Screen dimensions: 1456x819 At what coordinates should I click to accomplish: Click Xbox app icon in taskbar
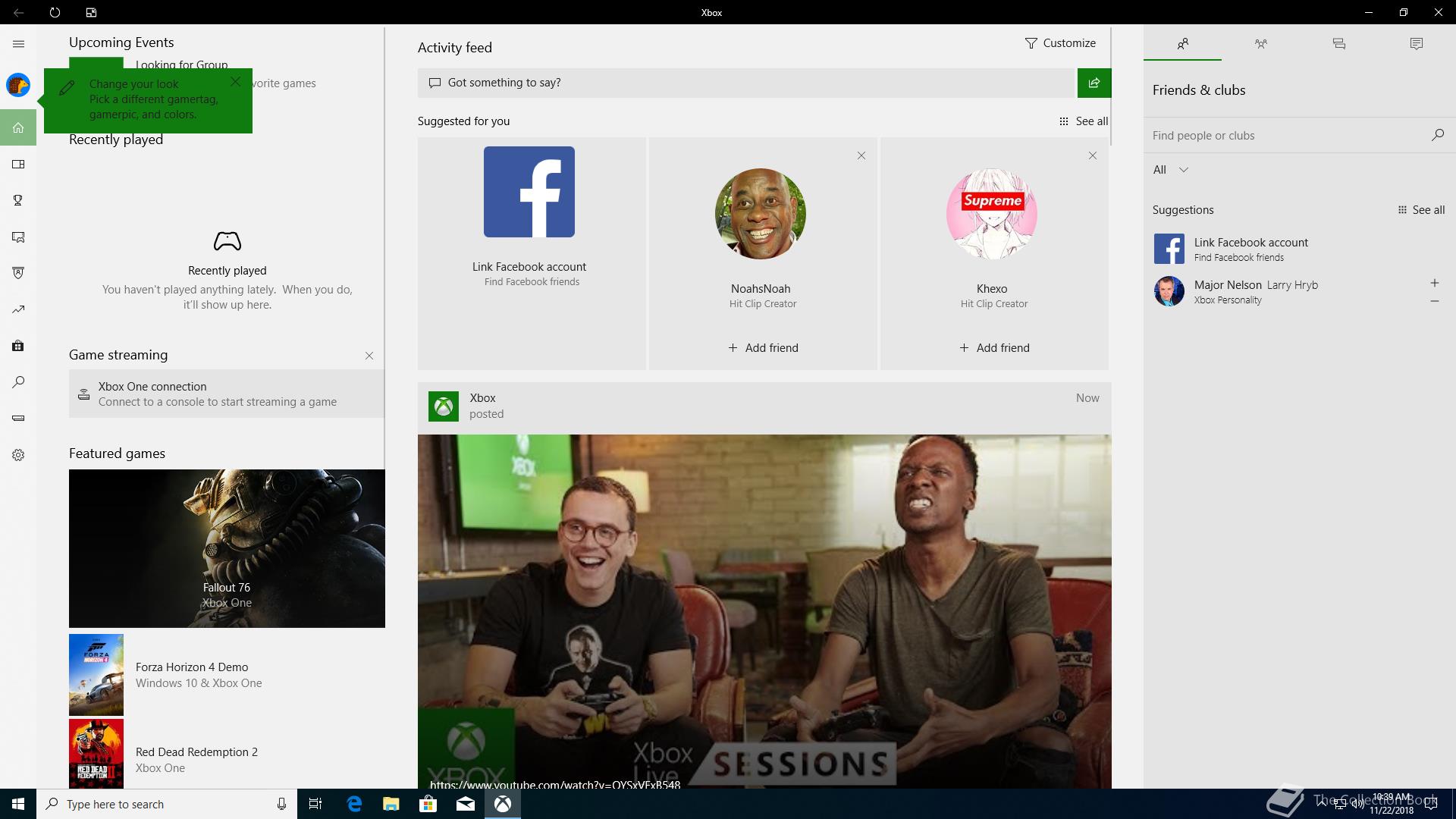503,804
